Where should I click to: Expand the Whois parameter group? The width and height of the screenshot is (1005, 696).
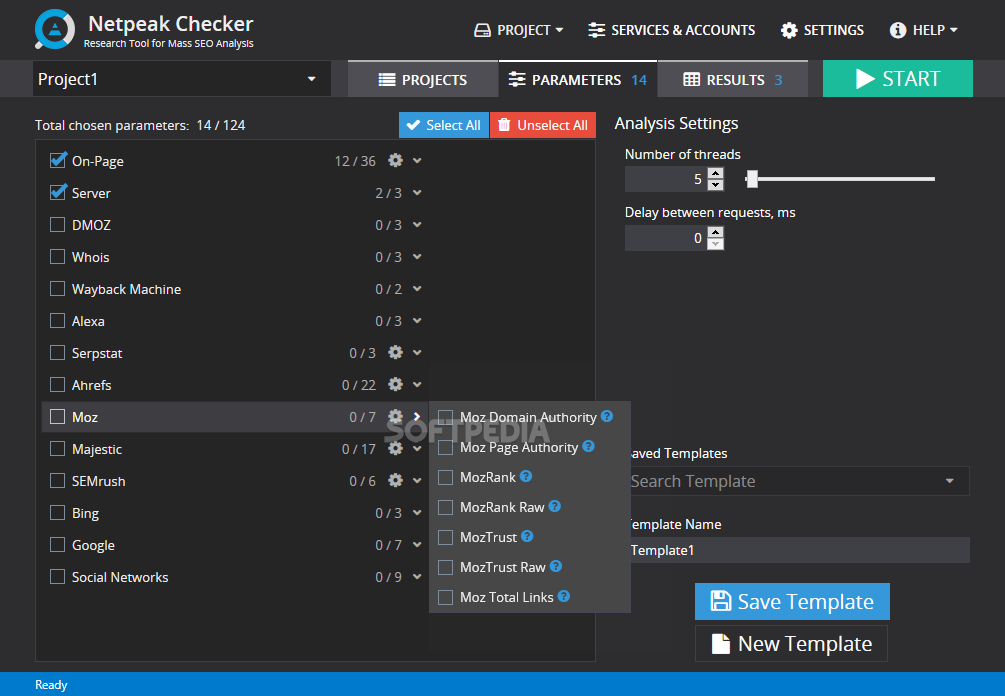417,256
